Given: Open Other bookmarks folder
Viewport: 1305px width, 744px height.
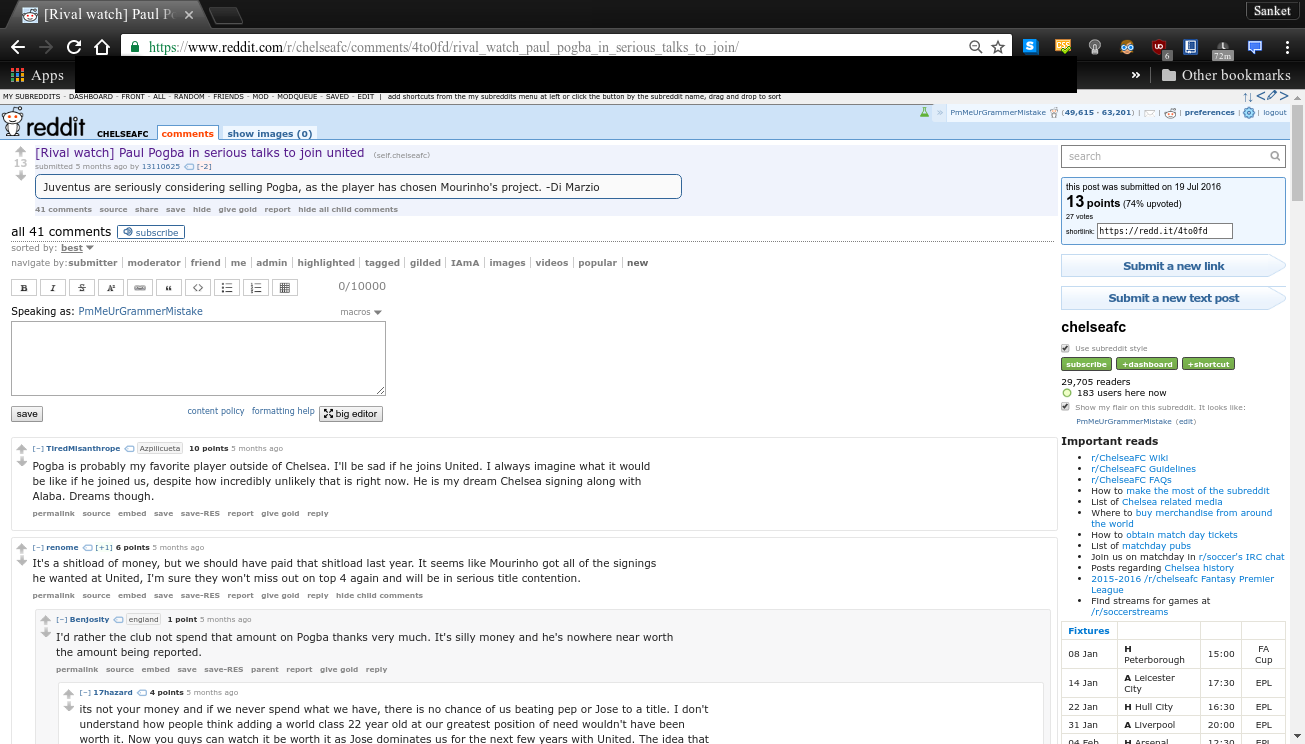Looking at the screenshot, I should click(1225, 75).
